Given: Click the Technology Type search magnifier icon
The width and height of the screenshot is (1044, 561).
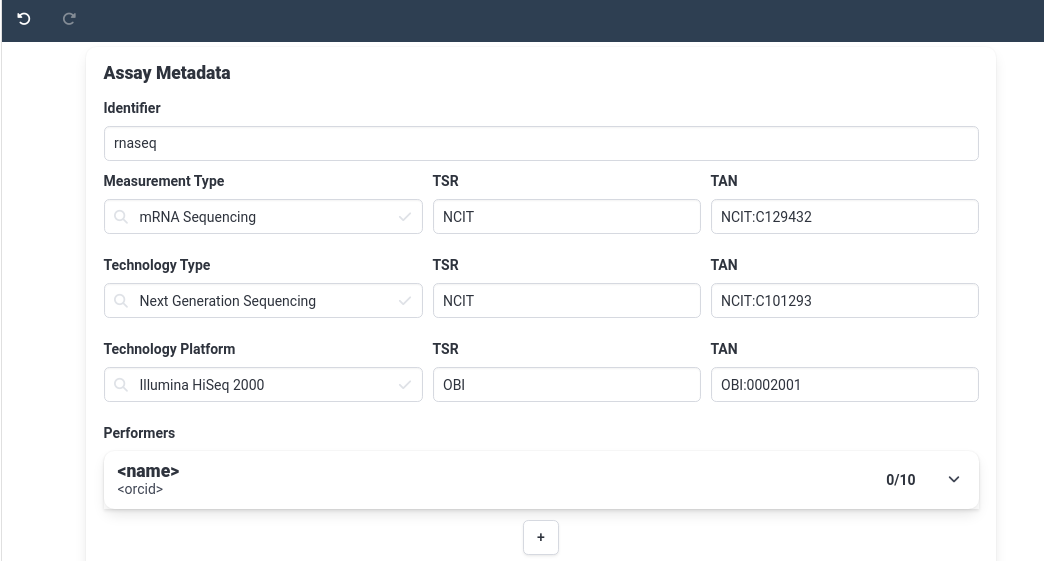Looking at the screenshot, I should tap(121, 301).
